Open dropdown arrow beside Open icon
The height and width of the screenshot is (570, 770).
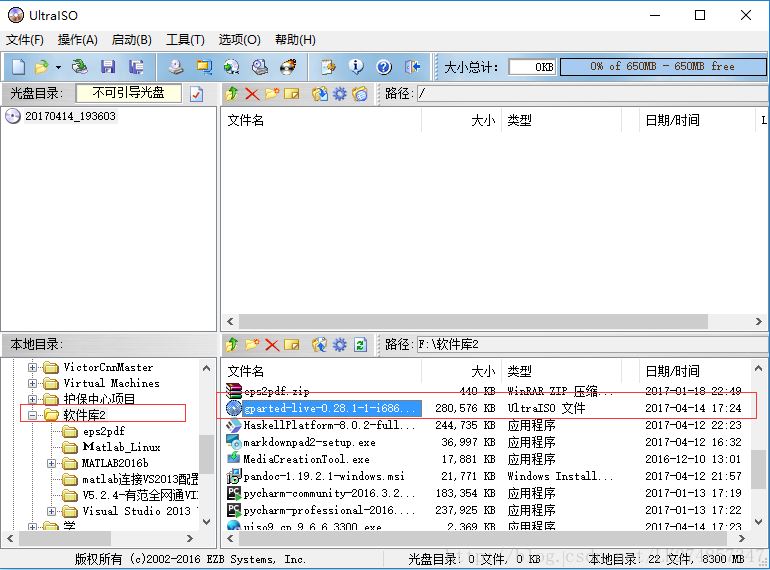click(x=58, y=67)
